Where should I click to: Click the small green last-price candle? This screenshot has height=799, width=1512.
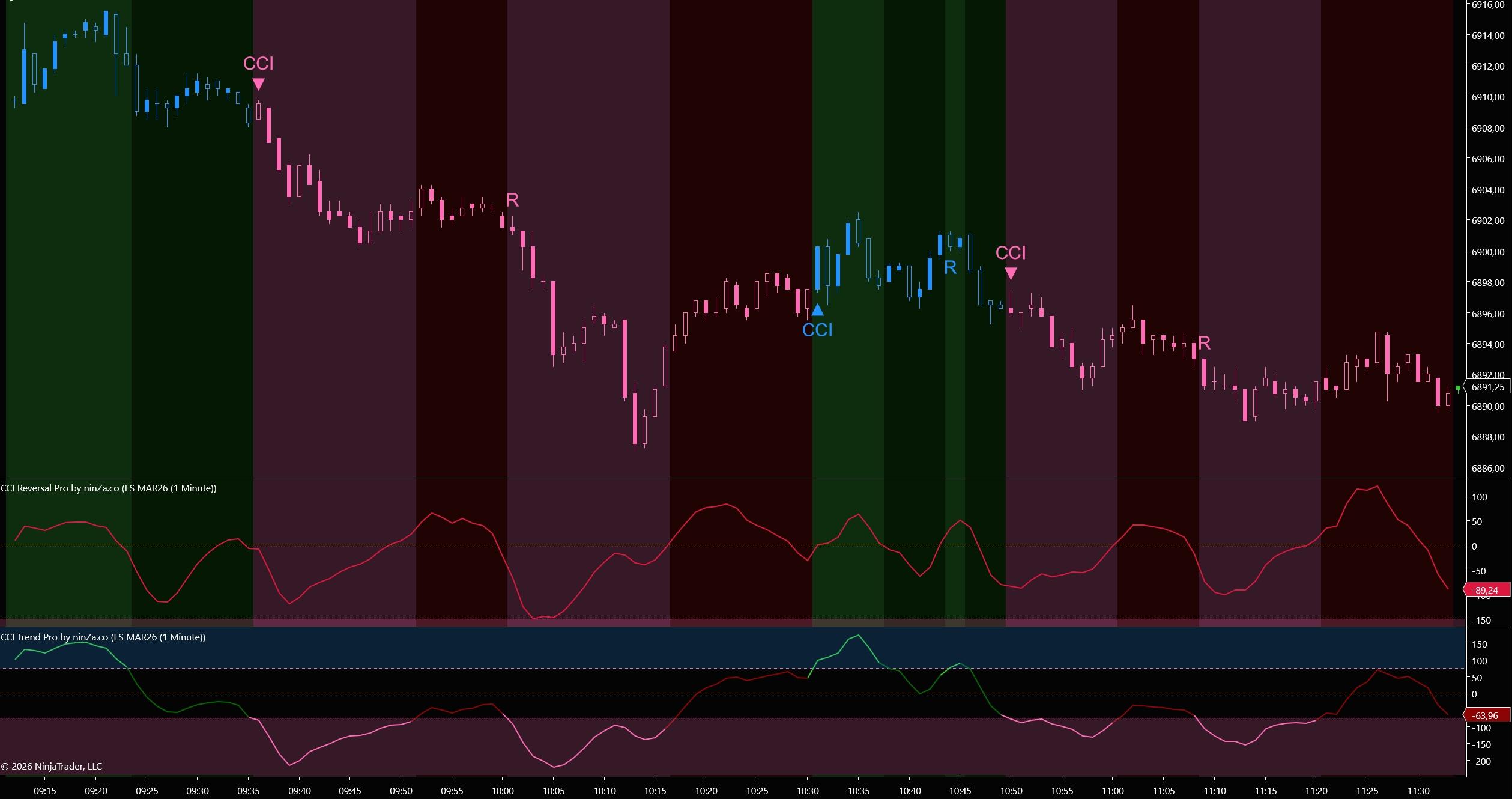pos(1458,389)
